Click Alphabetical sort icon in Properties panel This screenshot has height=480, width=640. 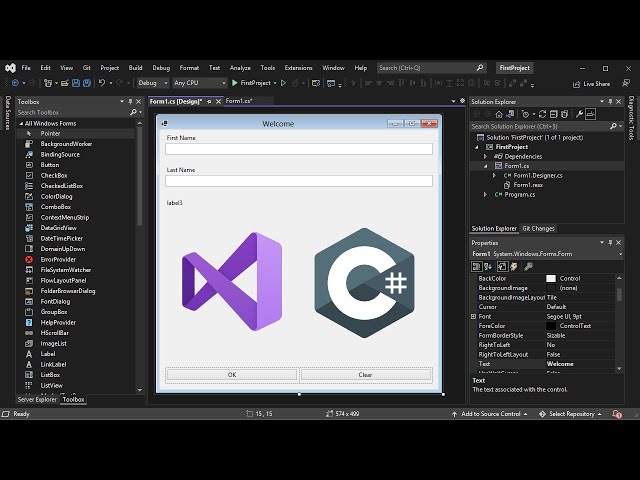point(488,267)
